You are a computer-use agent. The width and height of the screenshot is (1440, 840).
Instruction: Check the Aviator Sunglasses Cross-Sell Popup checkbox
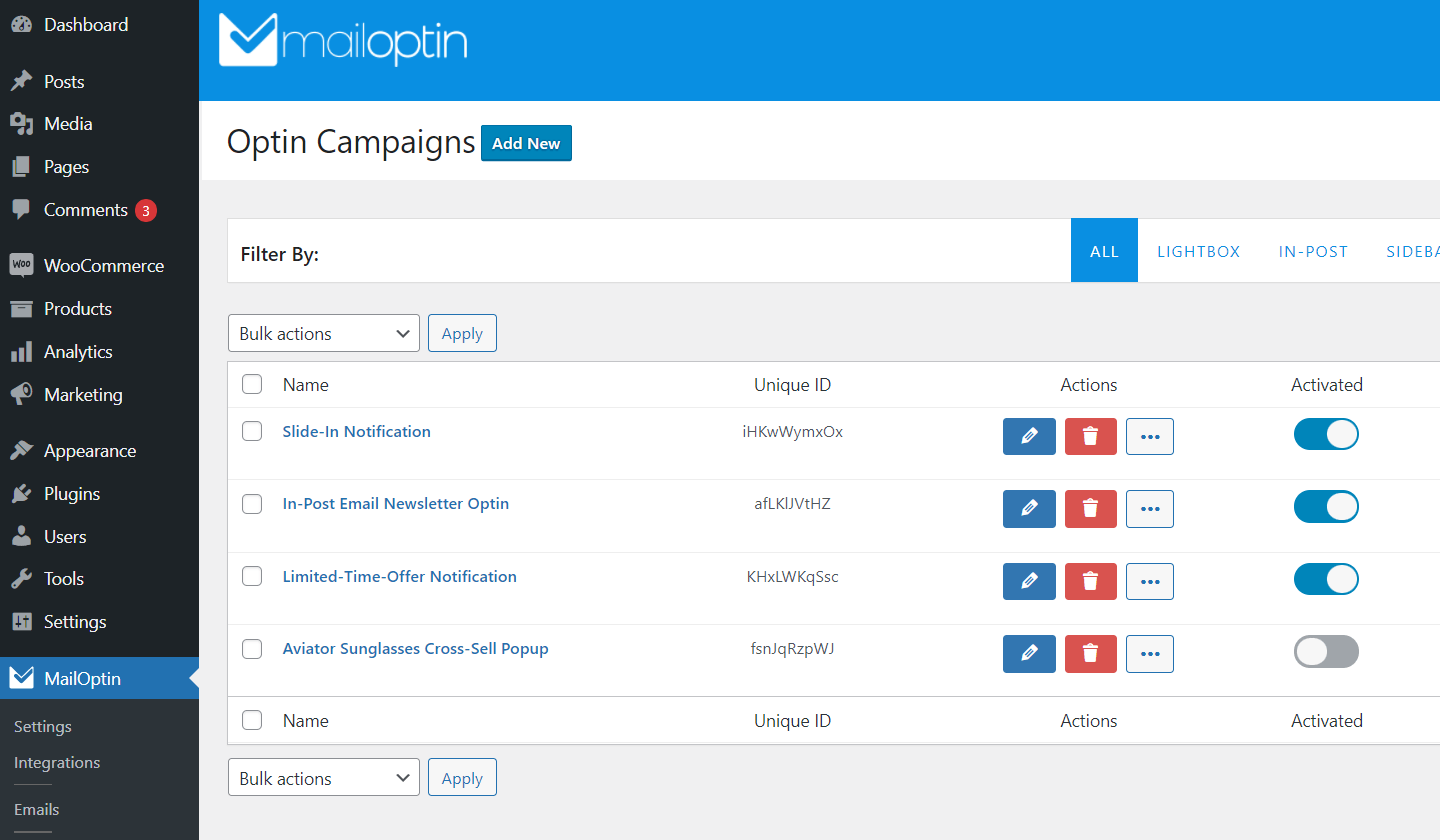tap(252, 648)
